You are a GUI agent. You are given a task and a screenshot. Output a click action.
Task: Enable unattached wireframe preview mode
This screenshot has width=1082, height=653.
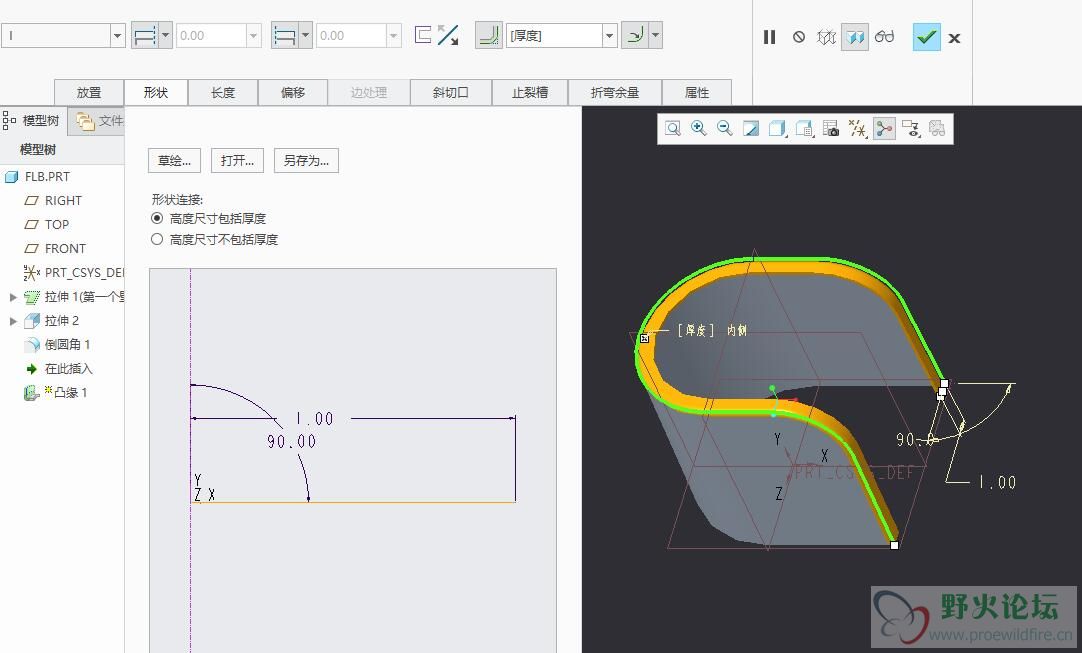pos(826,37)
